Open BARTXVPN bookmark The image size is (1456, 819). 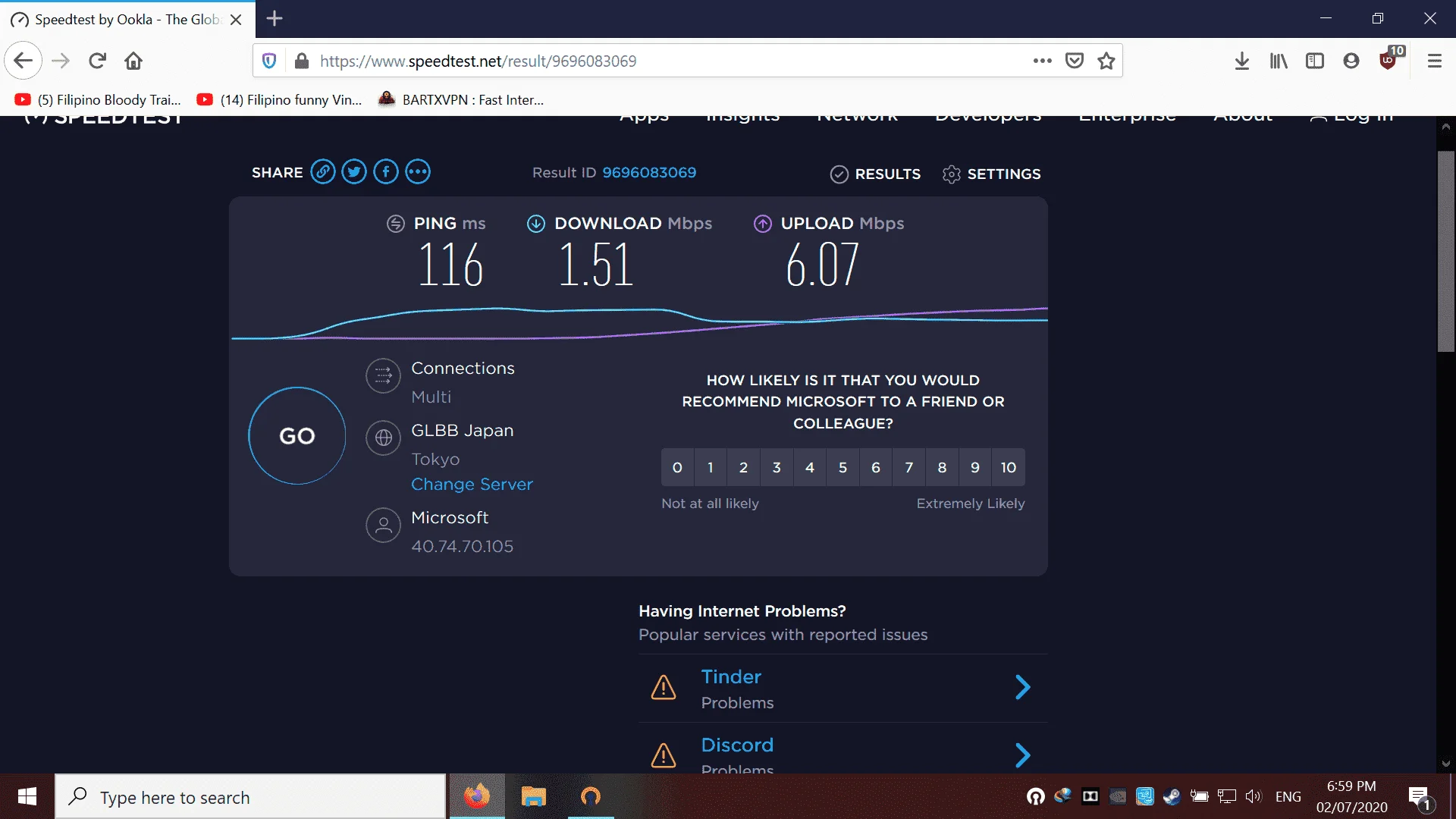tap(461, 99)
